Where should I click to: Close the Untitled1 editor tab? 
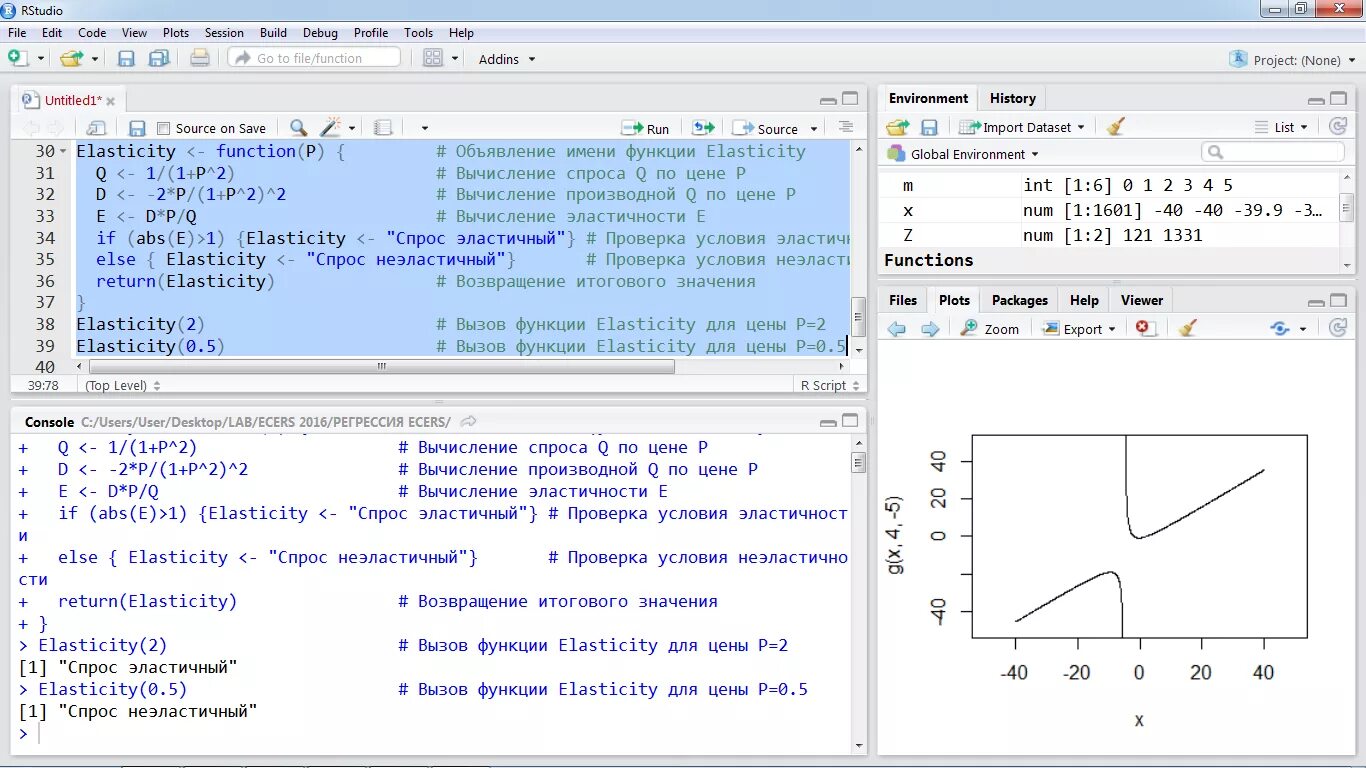111,101
